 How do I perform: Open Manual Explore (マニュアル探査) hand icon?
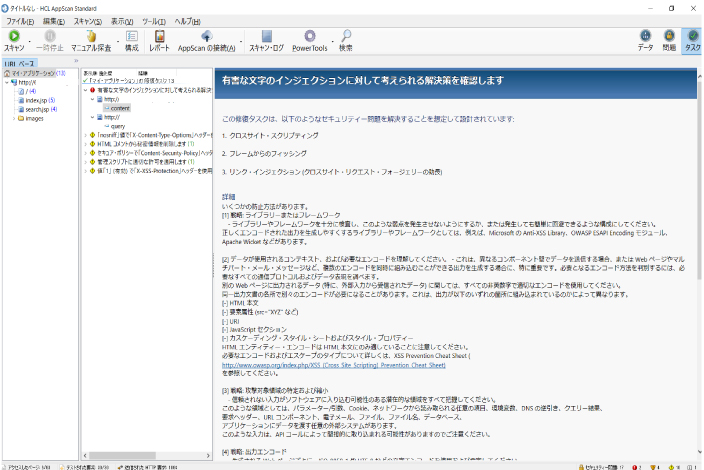tap(91, 36)
